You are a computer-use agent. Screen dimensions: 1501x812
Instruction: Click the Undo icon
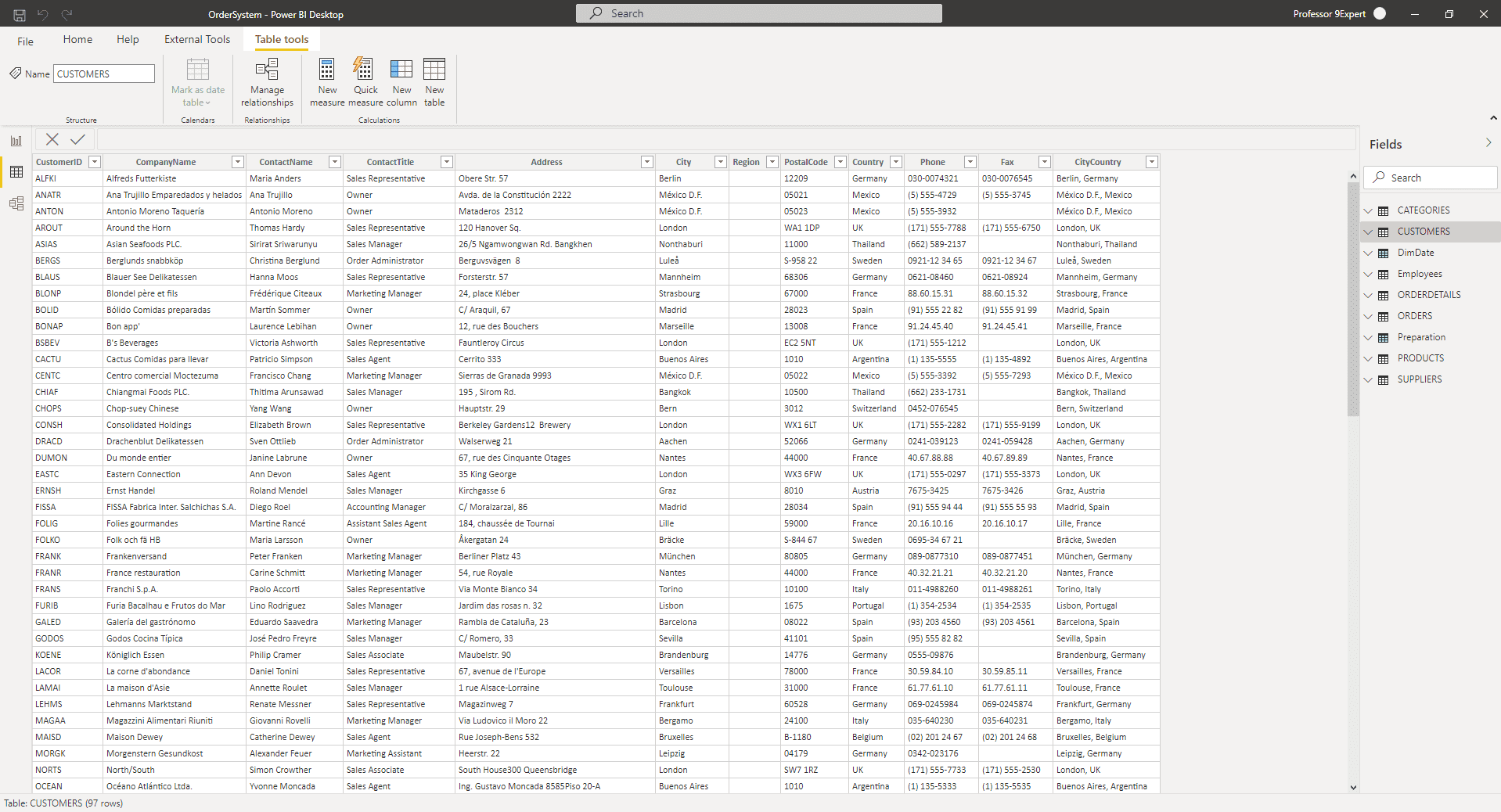[x=43, y=13]
